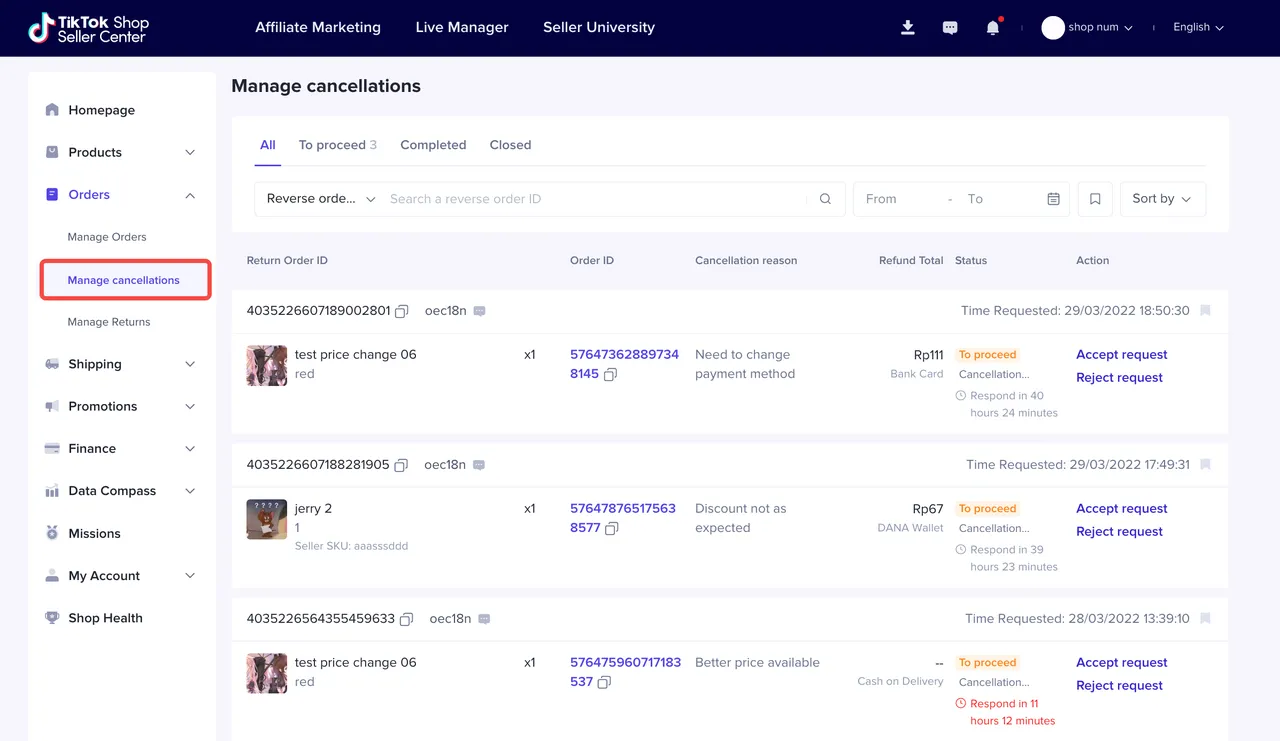Click the search magnifier icon
Viewport: 1280px width, 741px height.
click(825, 199)
